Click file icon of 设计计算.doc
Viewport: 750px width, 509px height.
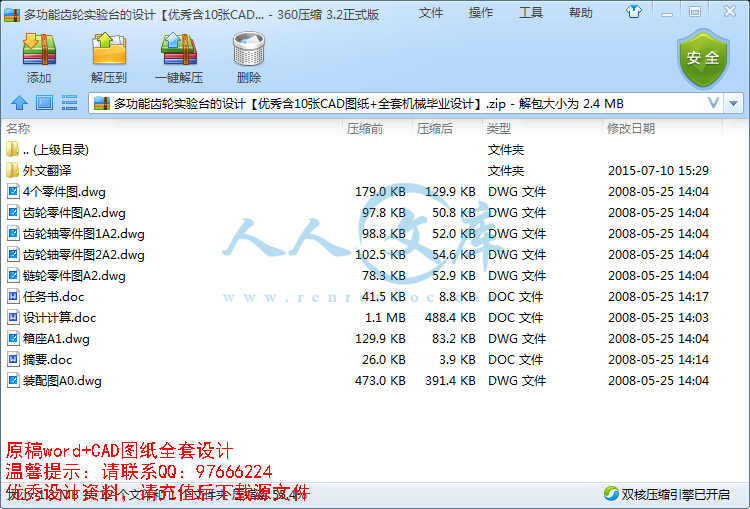tap(13, 318)
